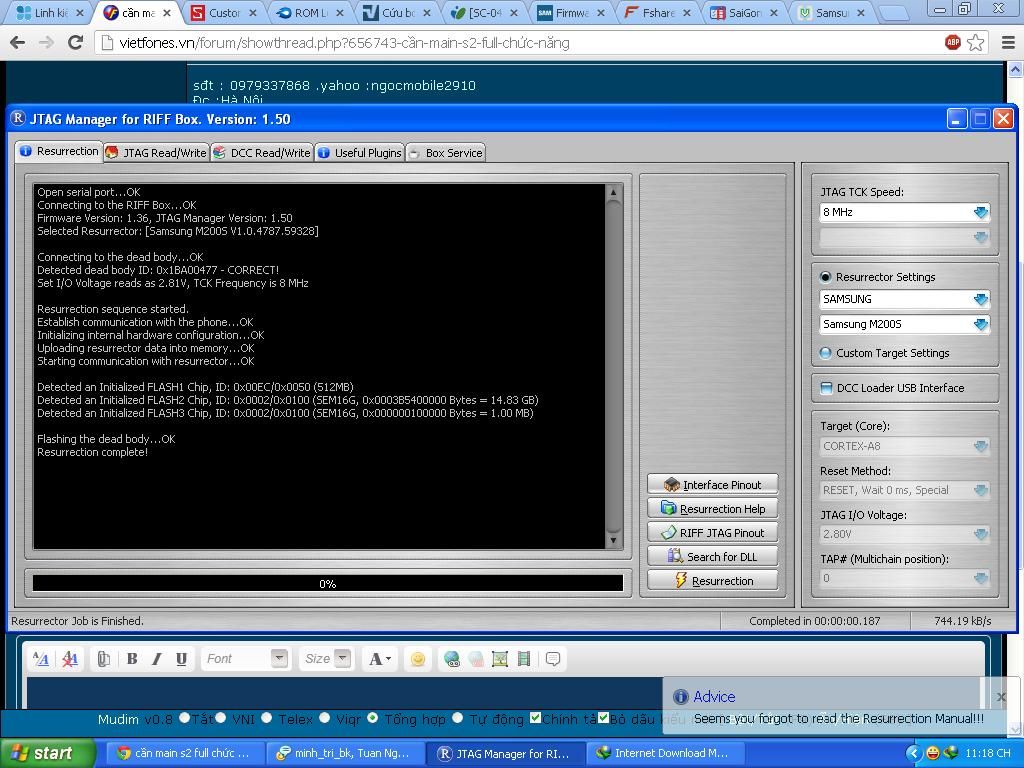The image size is (1024, 768).
Task: Reload the vietfones page
Action: (x=76, y=42)
